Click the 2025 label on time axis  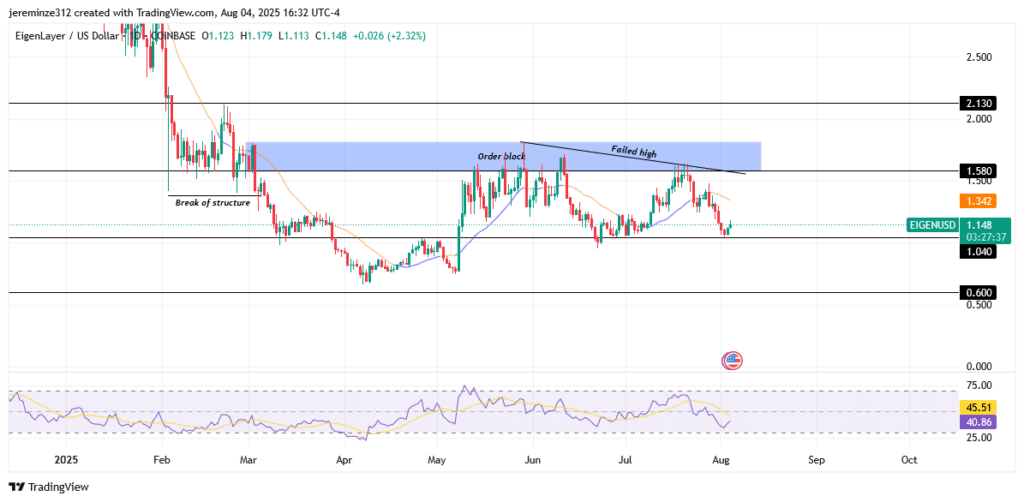pyautogui.click(x=66, y=460)
